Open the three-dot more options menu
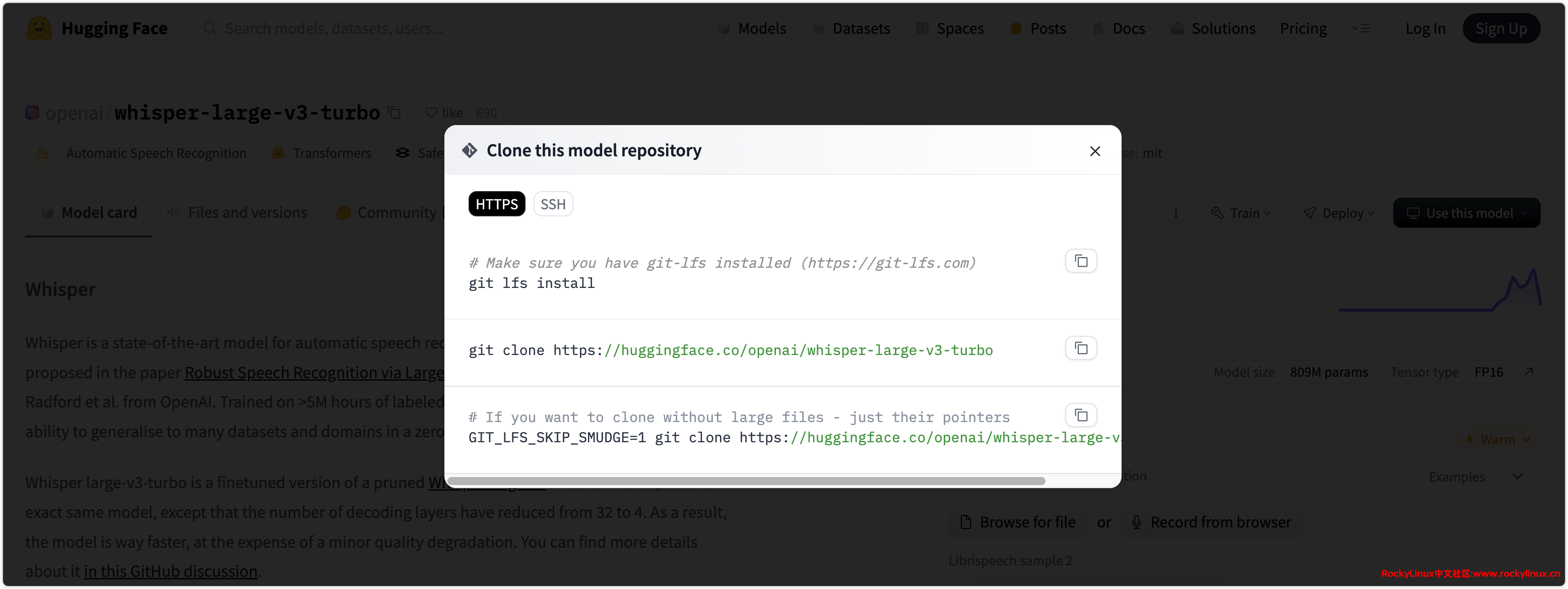Image resolution: width=1568 pixels, height=589 pixels. (1175, 213)
